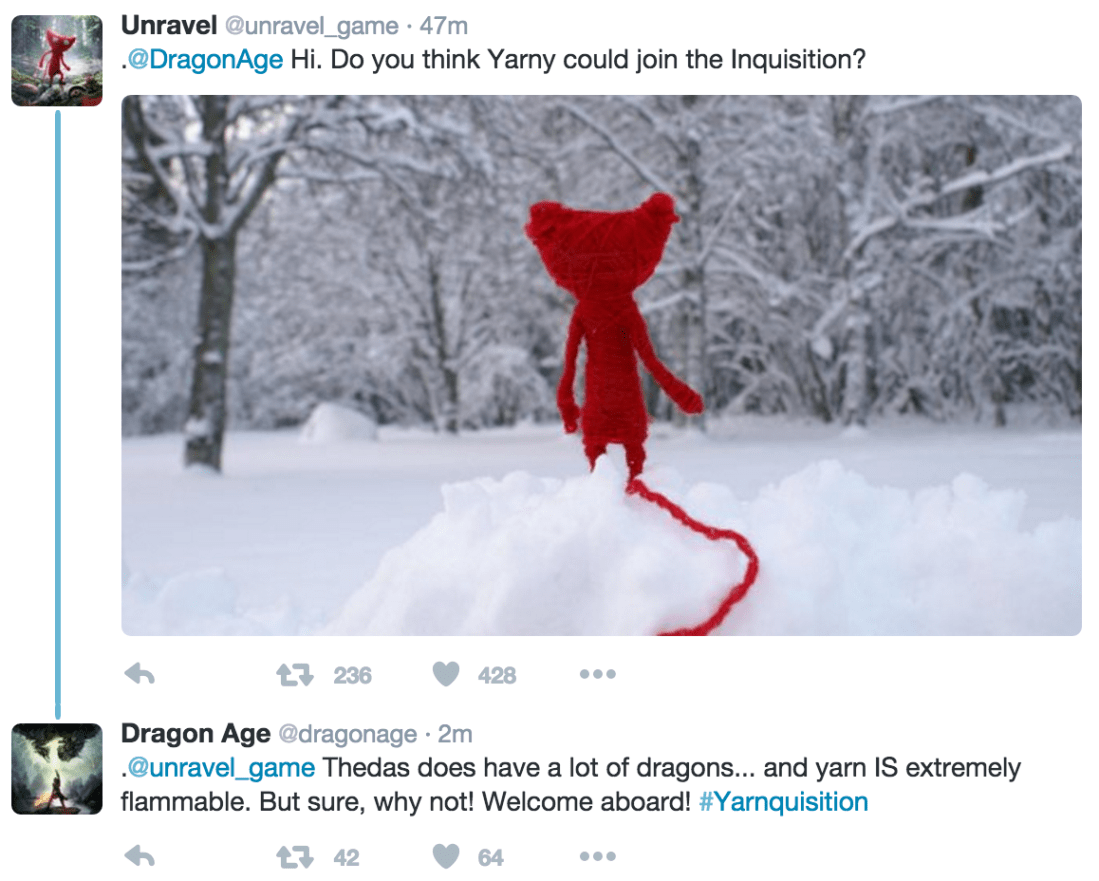
Task: Open more options on Dragon Age tweet
Action: (x=598, y=856)
